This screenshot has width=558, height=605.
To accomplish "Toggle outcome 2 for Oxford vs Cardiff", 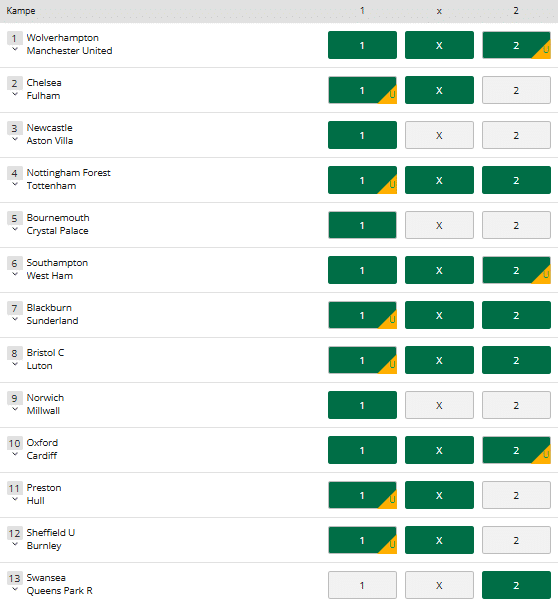I will tap(516, 450).
